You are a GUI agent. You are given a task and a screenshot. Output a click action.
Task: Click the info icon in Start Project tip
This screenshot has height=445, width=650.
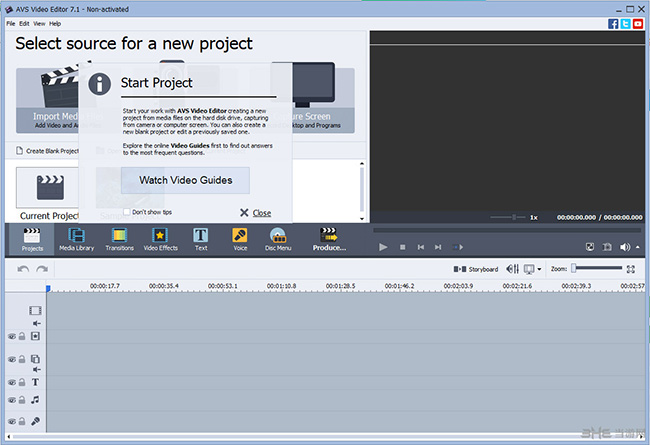pos(99,84)
